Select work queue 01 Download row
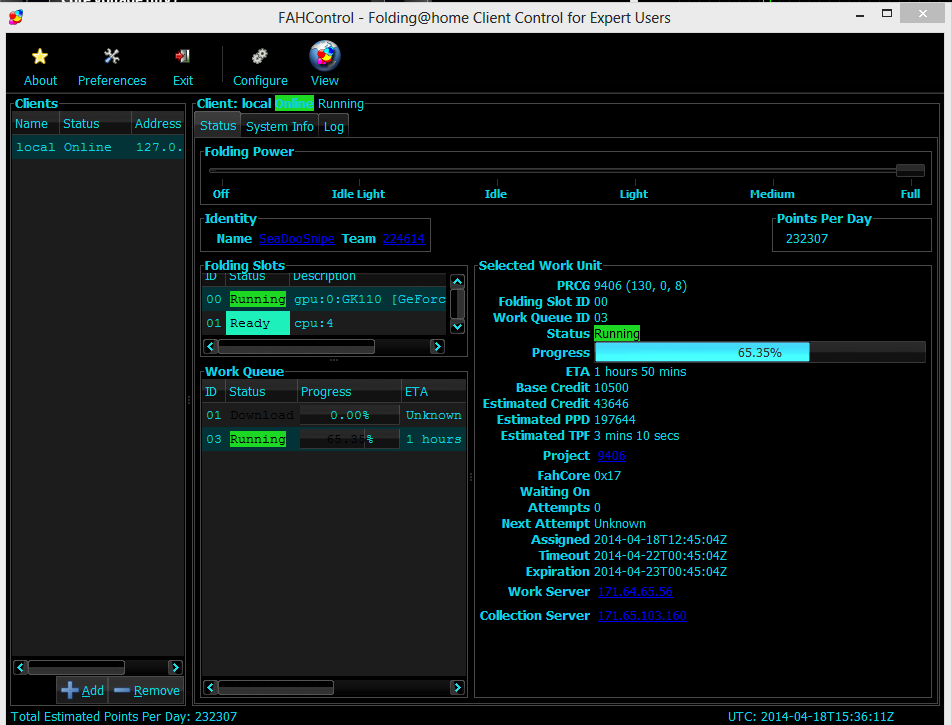 pyautogui.click(x=334, y=415)
